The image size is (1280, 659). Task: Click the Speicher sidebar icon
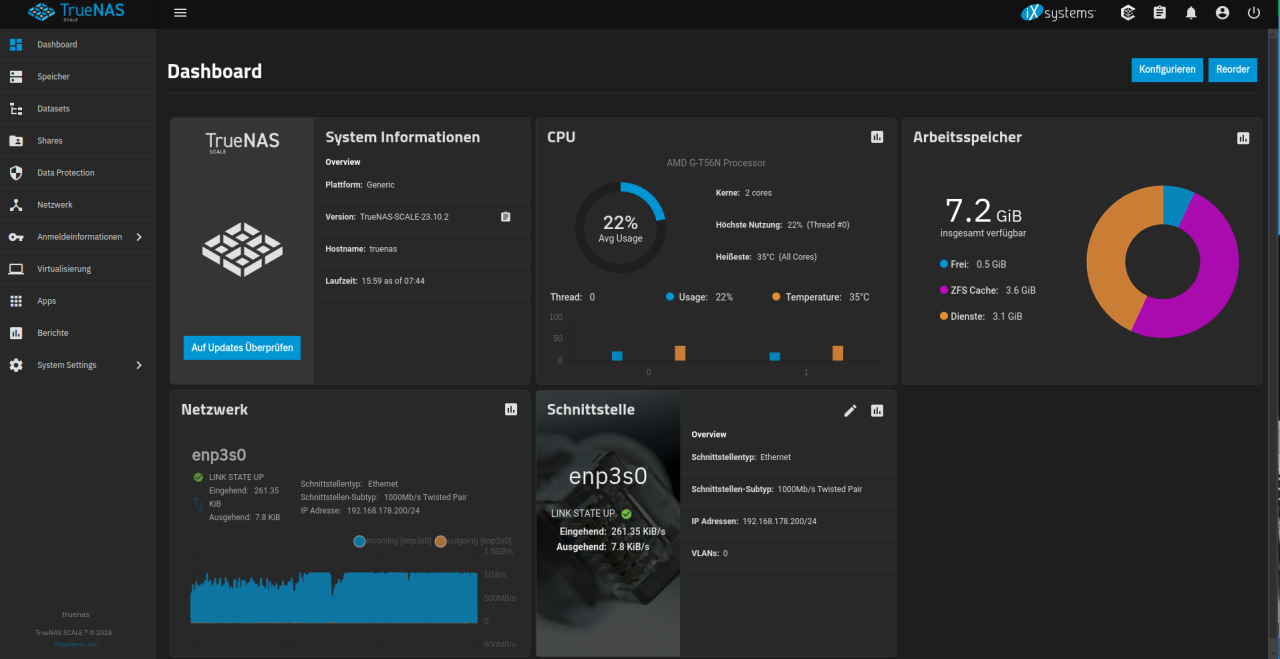click(16, 77)
